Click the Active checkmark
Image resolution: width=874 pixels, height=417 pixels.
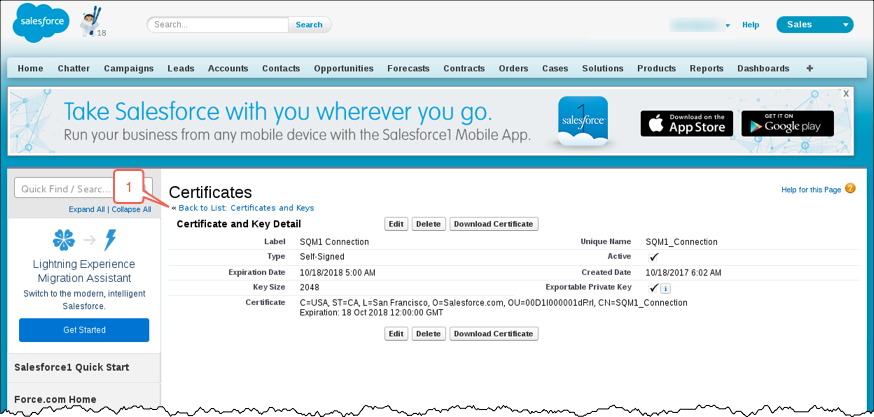pos(654,257)
